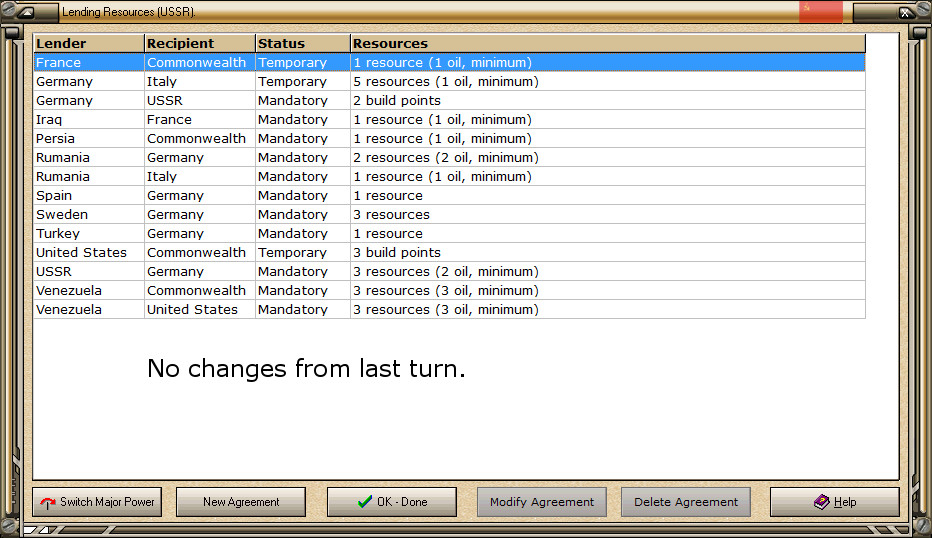This screenshot has height=538, width=932.
Task: Select the Iraq lender row
Action: (449, 119)
